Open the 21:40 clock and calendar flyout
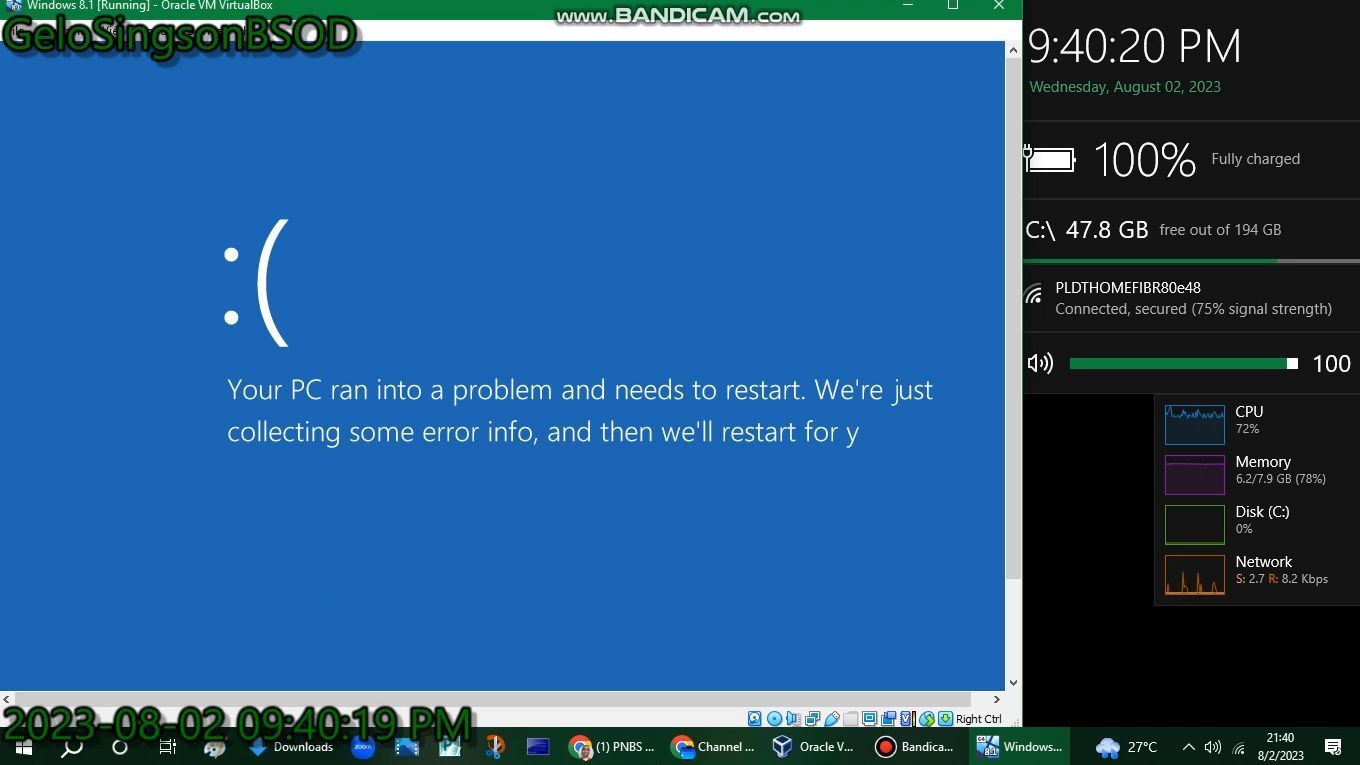Image resolution: width=1360 pixels, height=765 pixels. pyautogui.click(x=1280, y=747)
